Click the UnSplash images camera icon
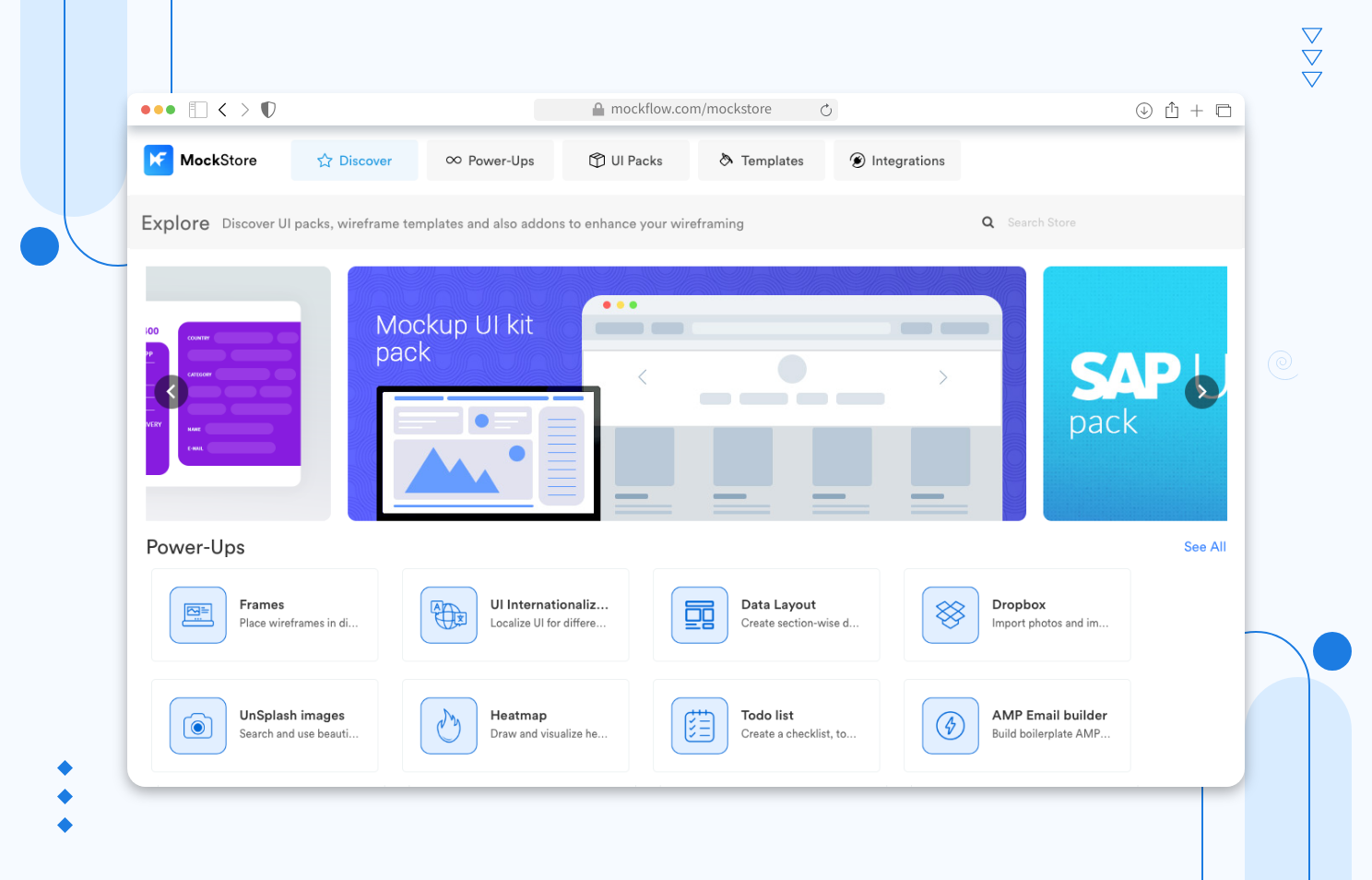The height and width of the screenshot is (880, 1372). coord(198,726)
